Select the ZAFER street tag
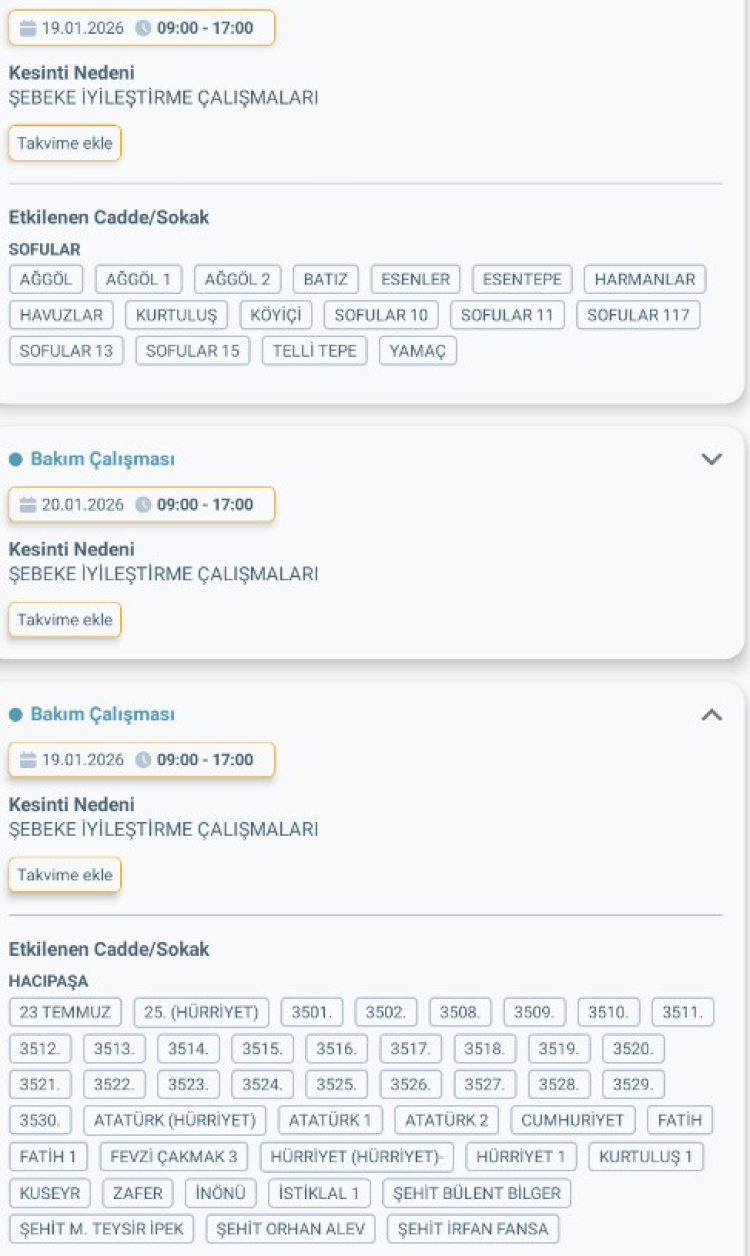This screenshot has height=1256, width=750. click(138, 1193)
